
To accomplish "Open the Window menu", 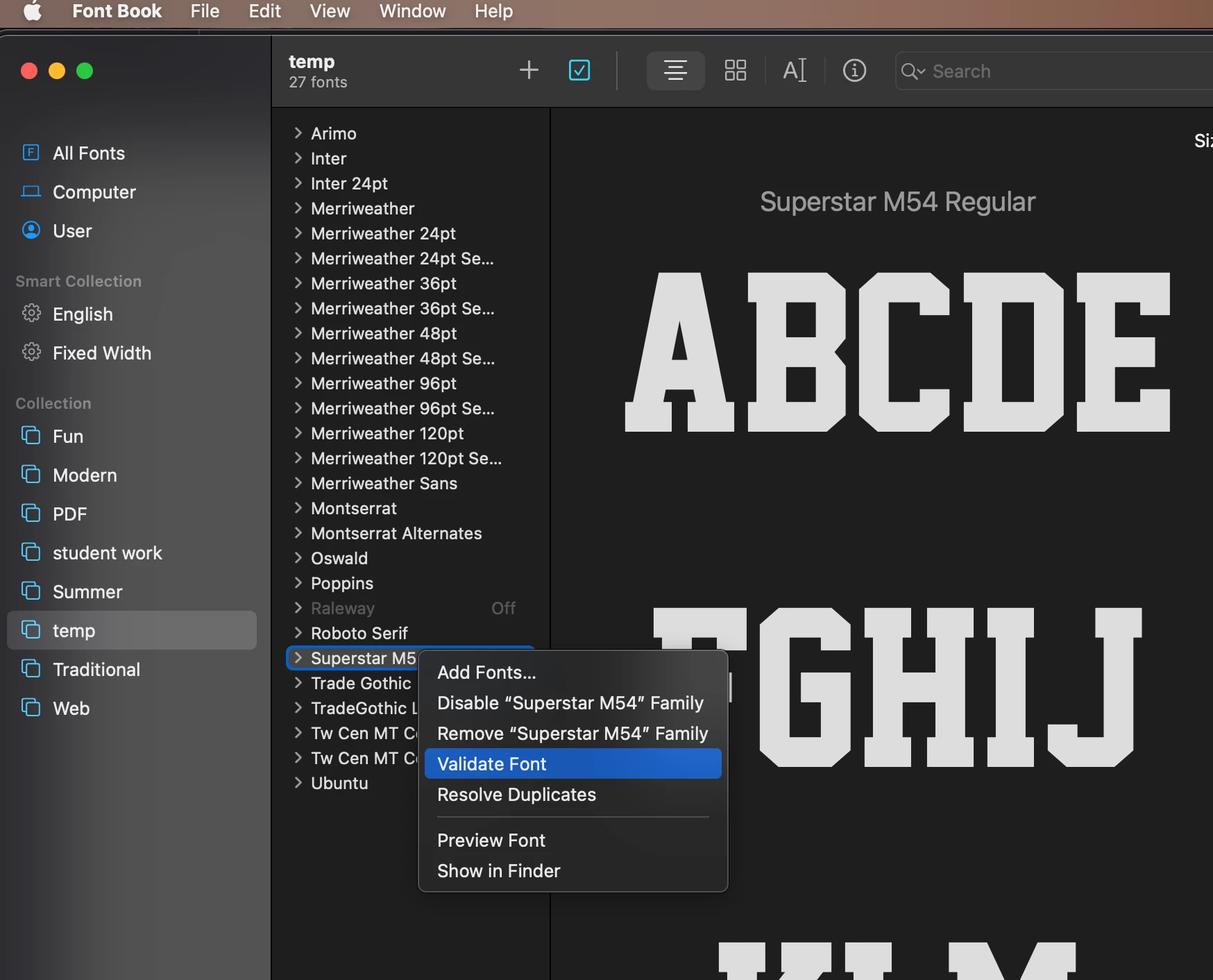I will (412, 11).
